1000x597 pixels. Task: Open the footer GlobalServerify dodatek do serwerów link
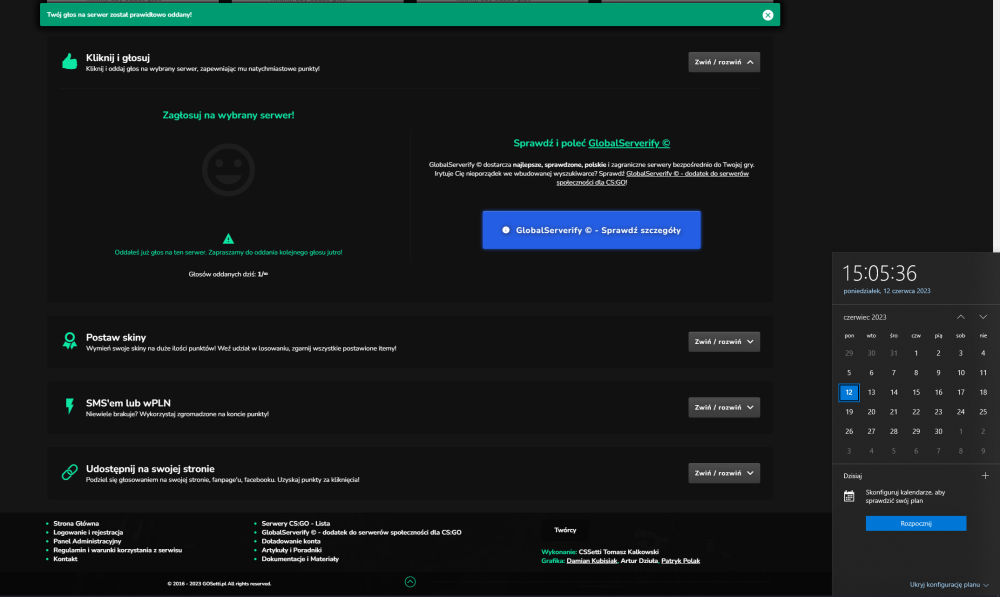coord(361,532)
